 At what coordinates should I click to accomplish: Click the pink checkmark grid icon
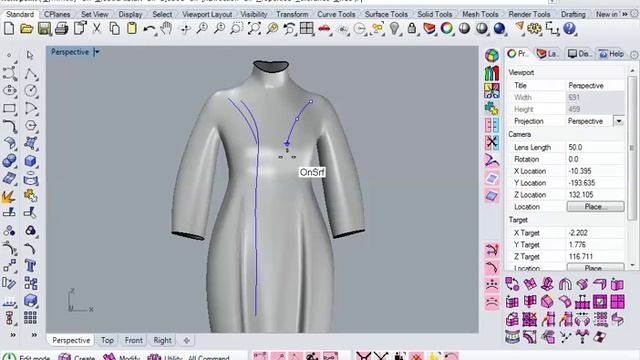click(x=600, y=302)
